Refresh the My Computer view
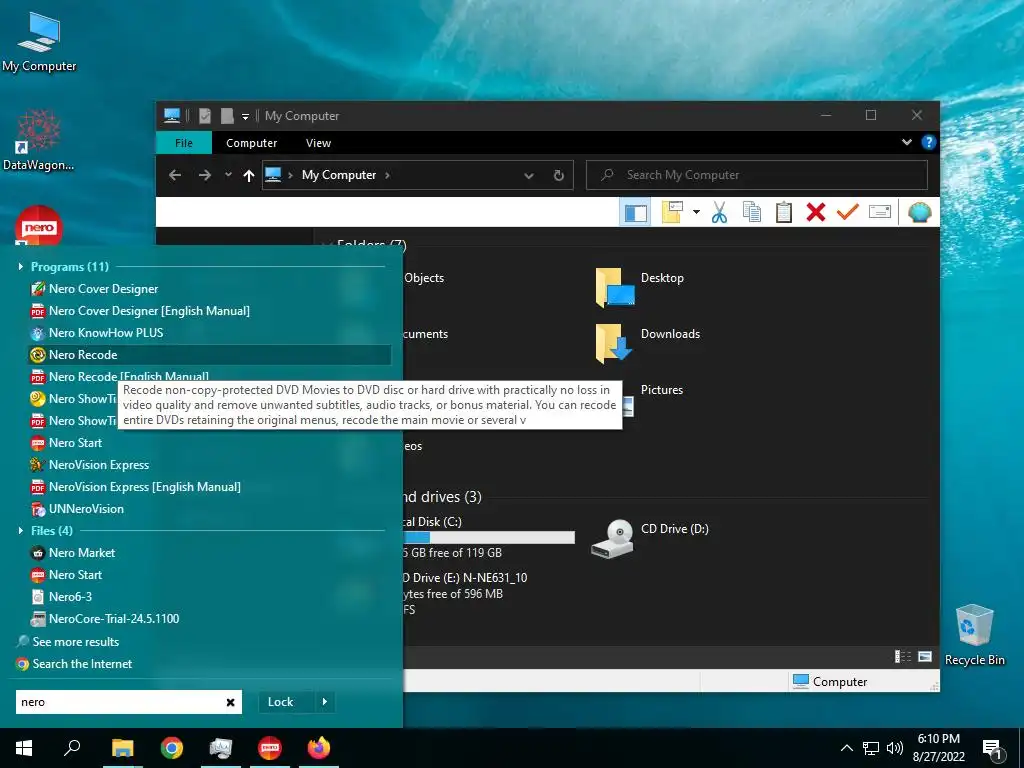The image size is (1024, 768). point(558,175)
